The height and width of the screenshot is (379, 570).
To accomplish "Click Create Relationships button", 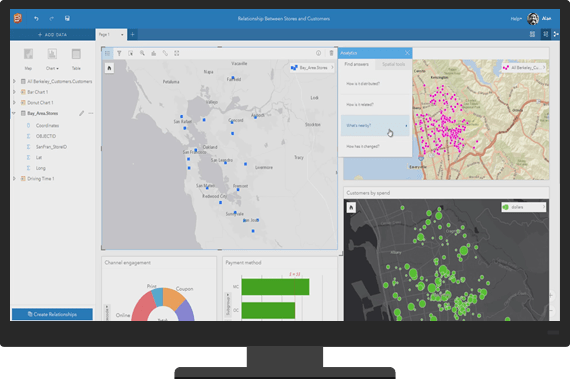I will click(x=52, y=314).
